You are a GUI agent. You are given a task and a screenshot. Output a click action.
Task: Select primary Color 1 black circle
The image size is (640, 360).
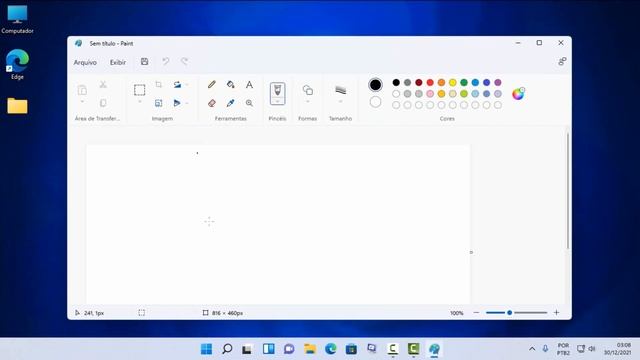[375, 85]
